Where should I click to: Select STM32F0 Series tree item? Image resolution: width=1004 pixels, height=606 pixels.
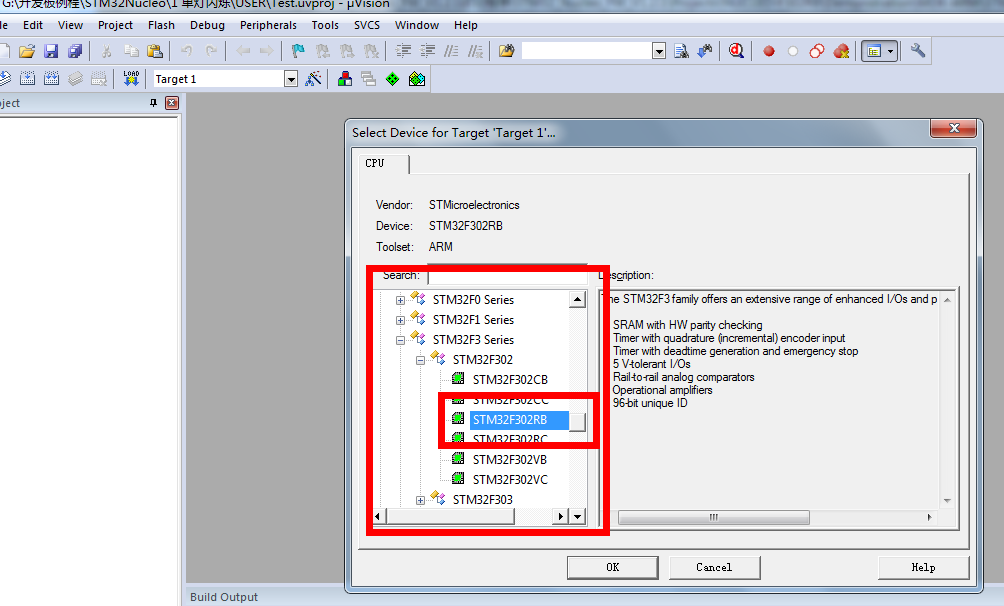(x=473, y=300)
